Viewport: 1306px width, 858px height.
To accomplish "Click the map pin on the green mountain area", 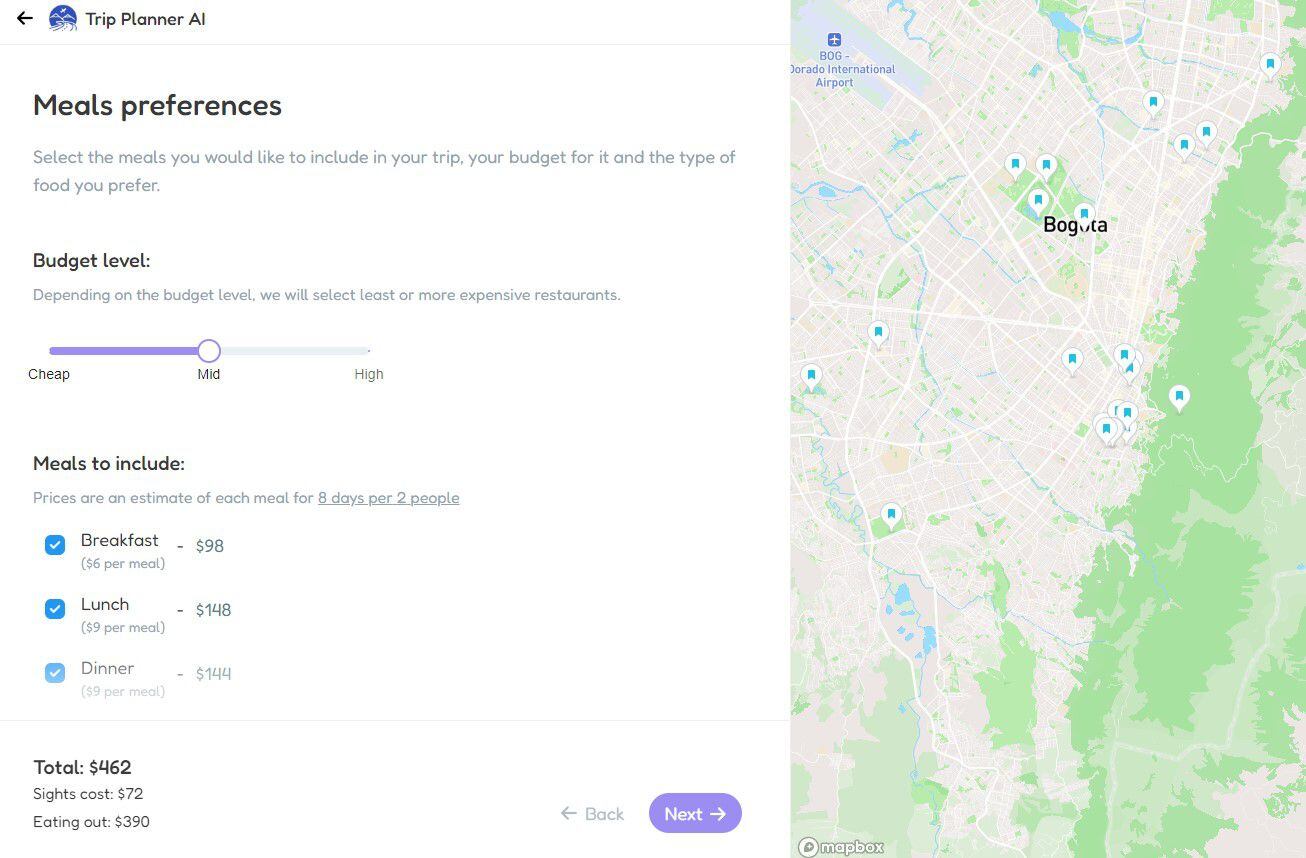I will tap(1179, 398).
